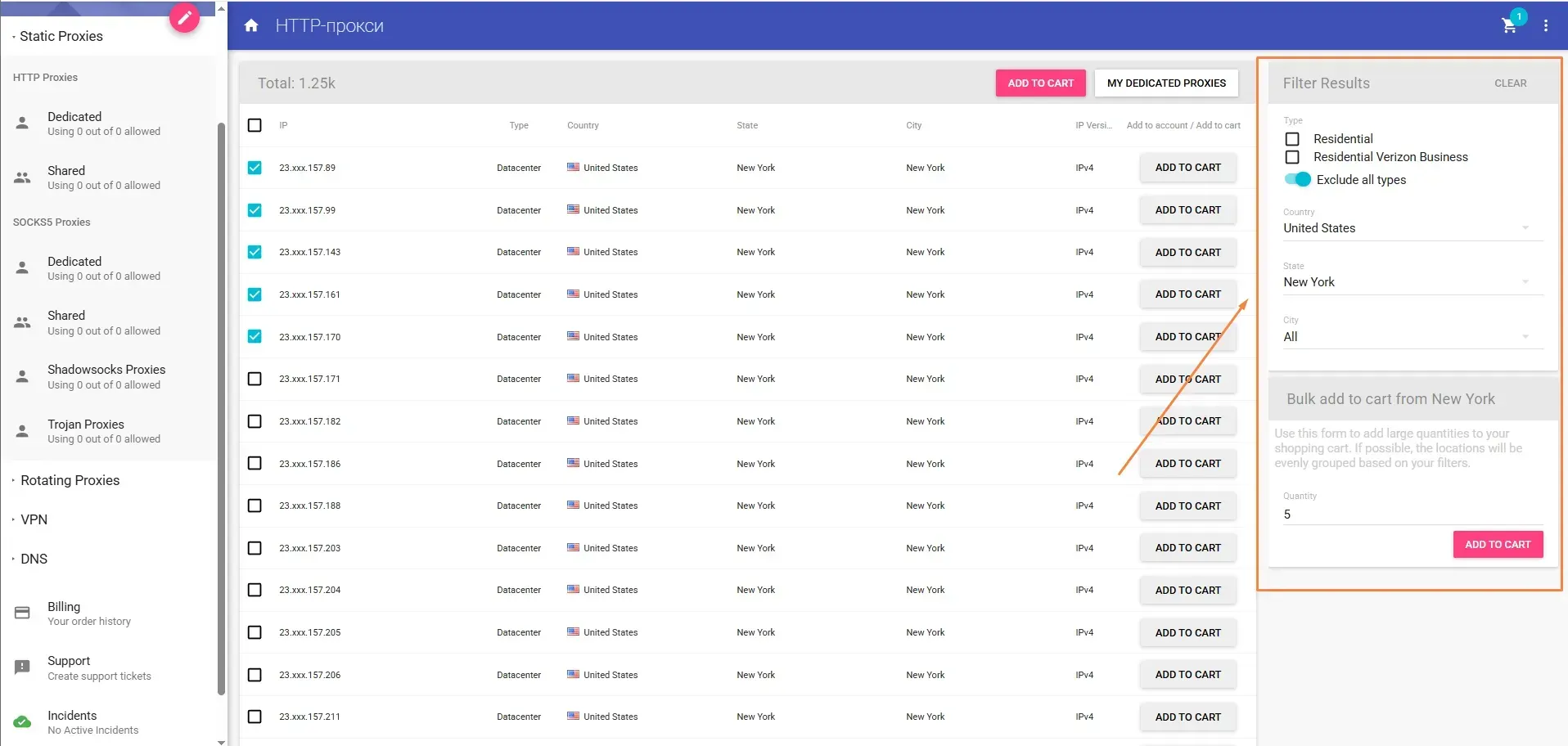Click the Incidents cloud icon
The height and width of the screenshot is (746, 1568).
point(21,721)
